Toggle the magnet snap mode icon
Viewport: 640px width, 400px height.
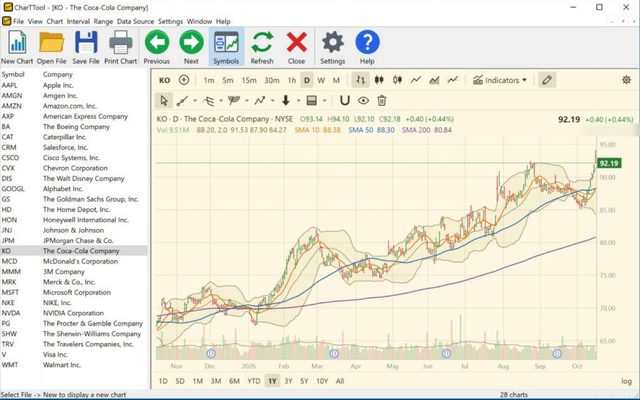345,100
